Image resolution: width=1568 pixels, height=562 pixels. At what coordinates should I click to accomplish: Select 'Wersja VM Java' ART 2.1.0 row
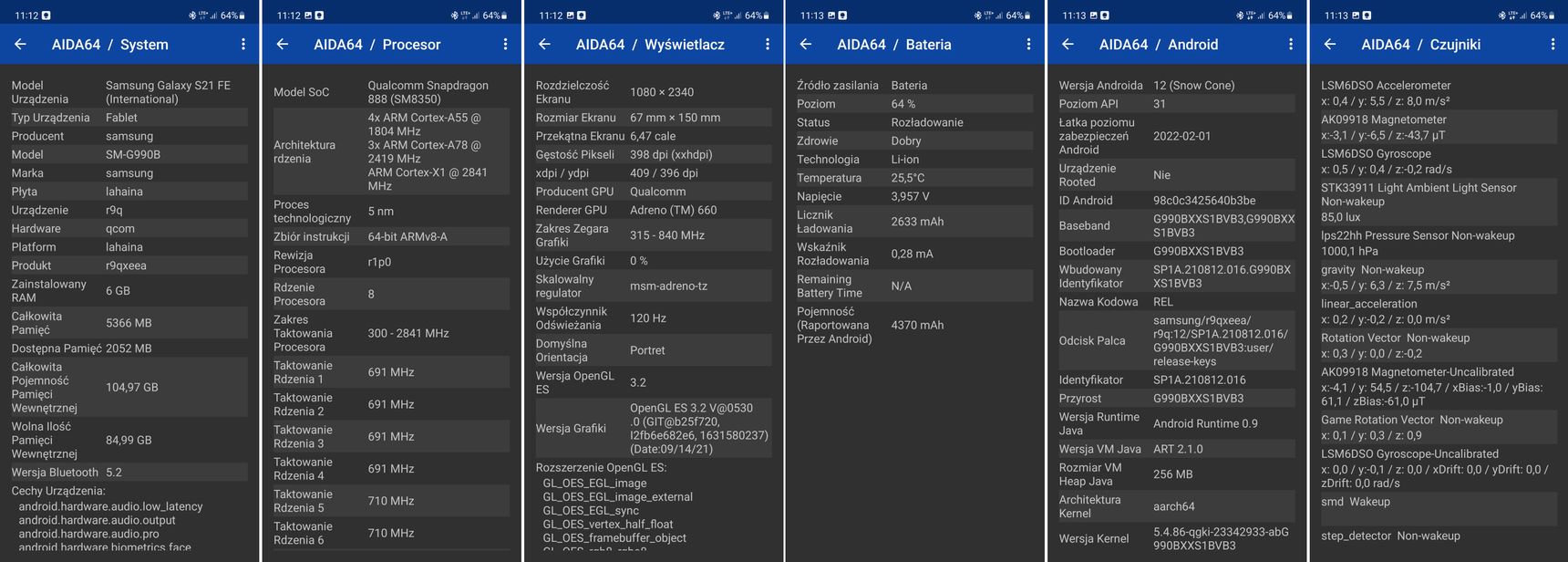[1176, 449]
